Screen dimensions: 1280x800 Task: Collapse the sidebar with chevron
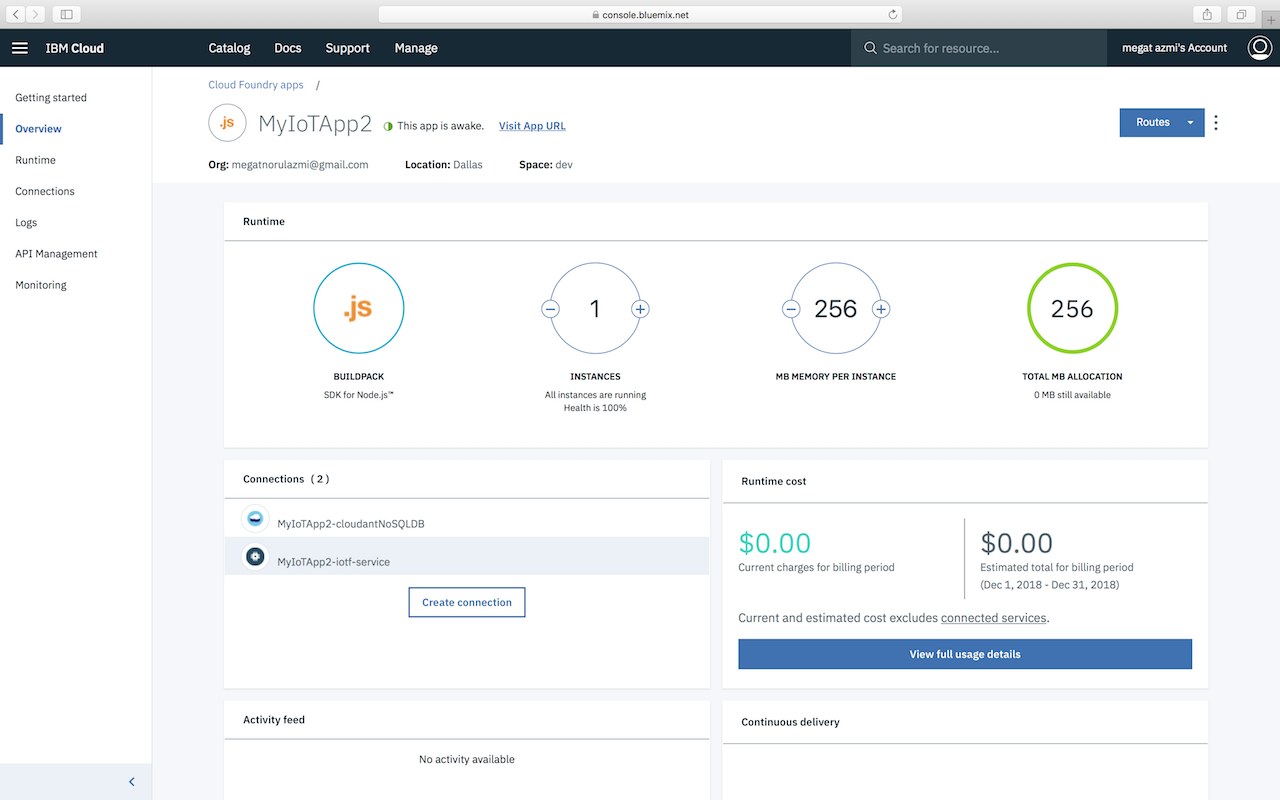132,782
